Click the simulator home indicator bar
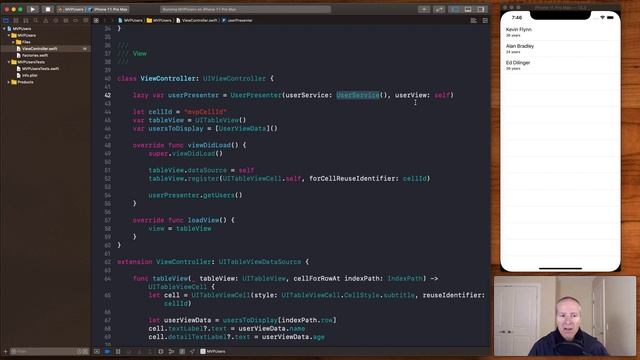 pyautogui.click(x=560, y=269)
